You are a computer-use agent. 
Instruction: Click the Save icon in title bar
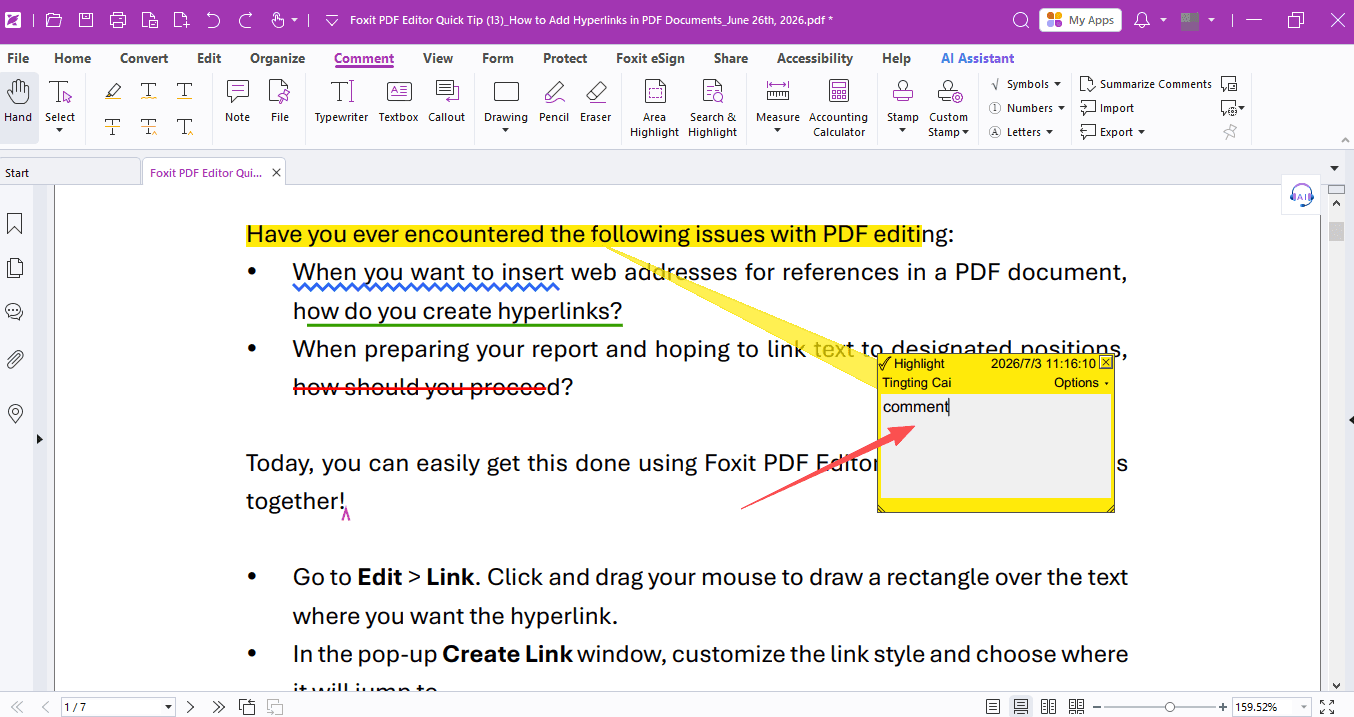point(86,20)
